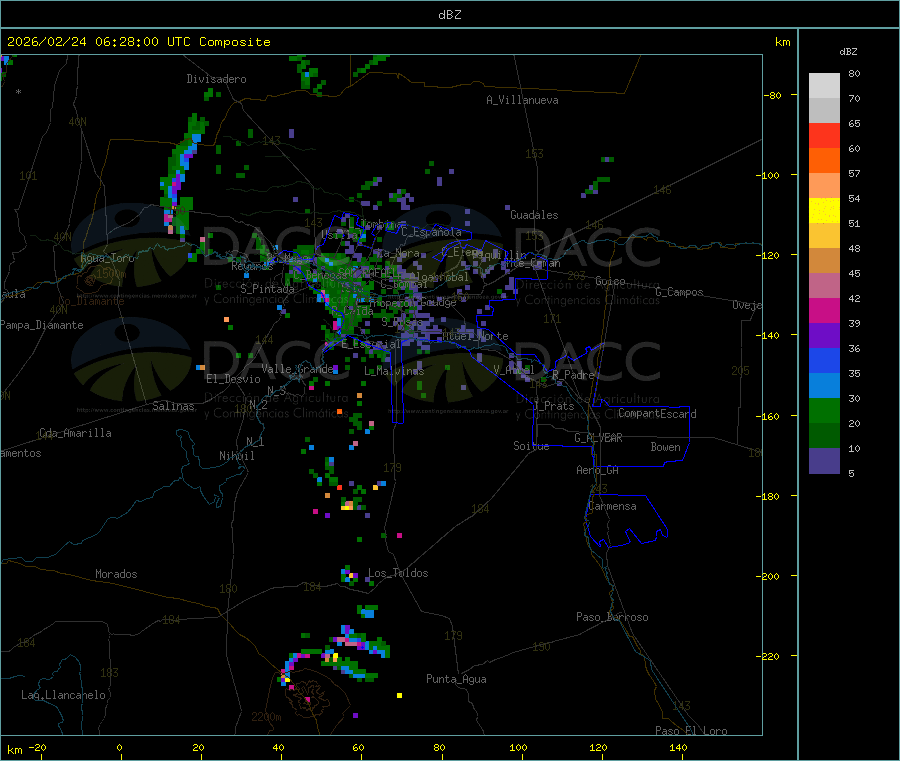Click the Paso_Barroso map label

pyautogui.click(x=612, y=617)
